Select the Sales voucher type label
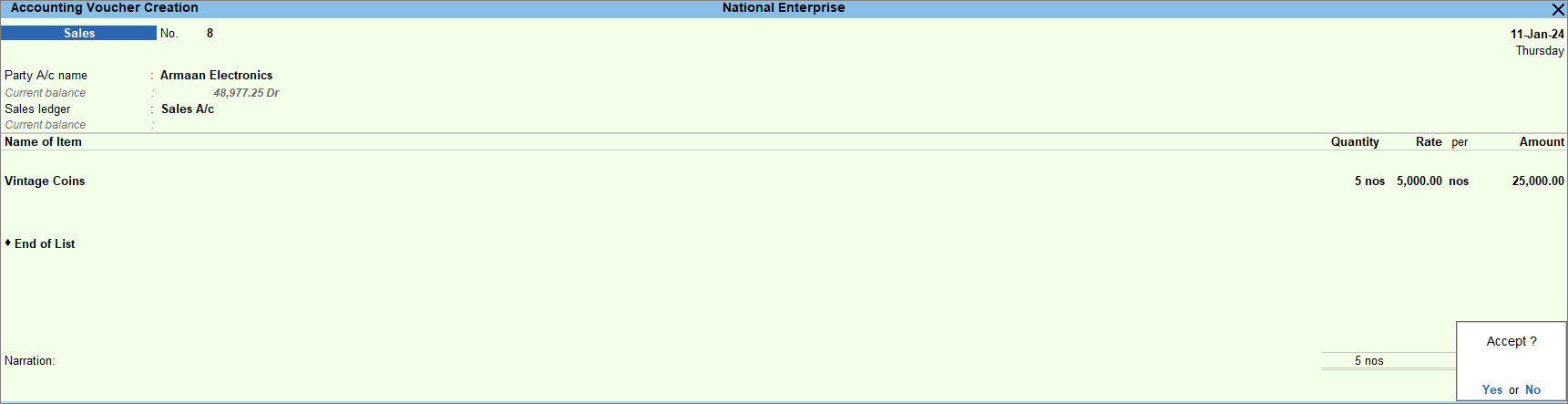The height and width of the screenshot is (404, 1568). [x=79, y=33]
